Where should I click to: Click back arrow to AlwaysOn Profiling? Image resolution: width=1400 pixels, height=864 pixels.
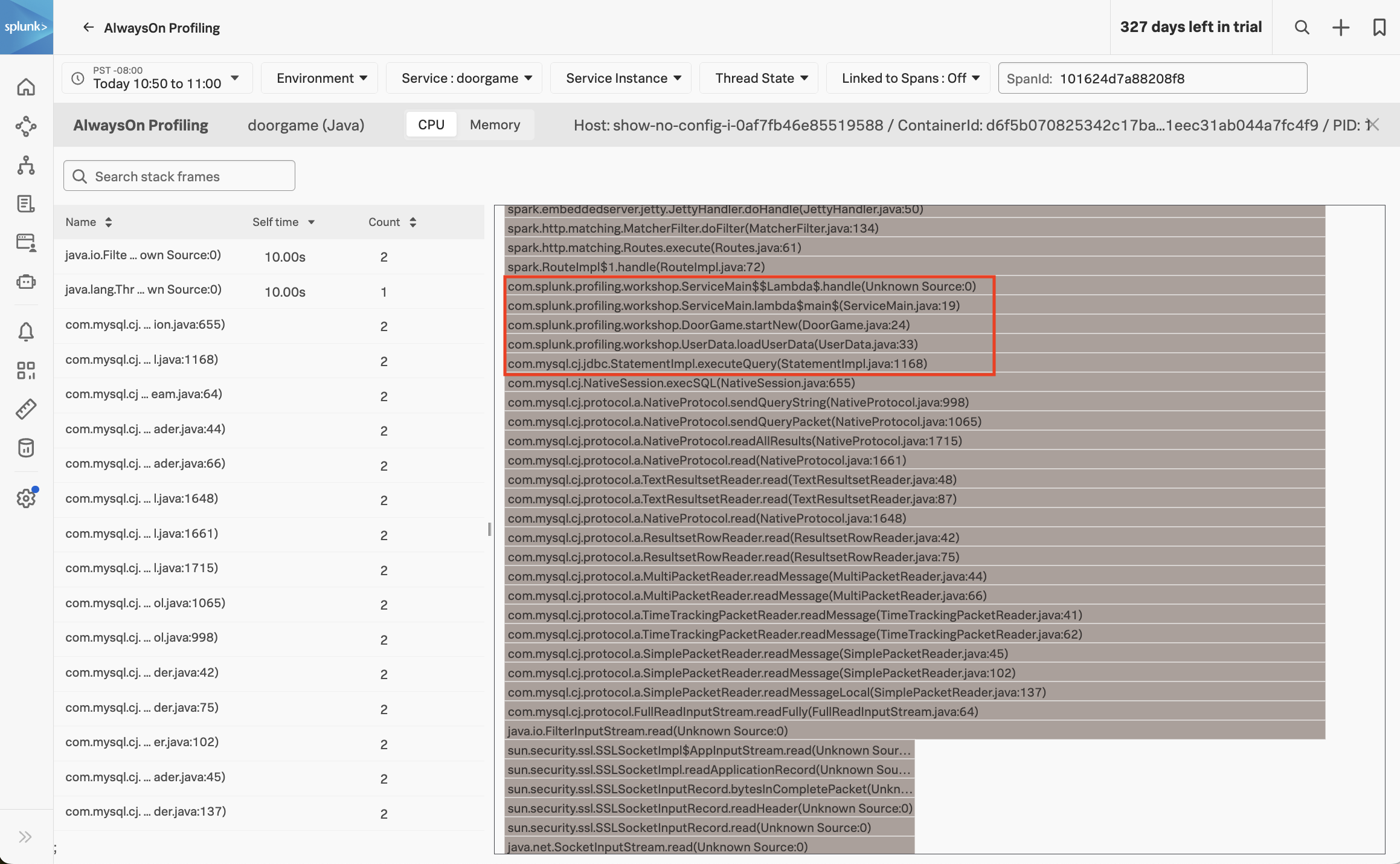pos(88,27)
